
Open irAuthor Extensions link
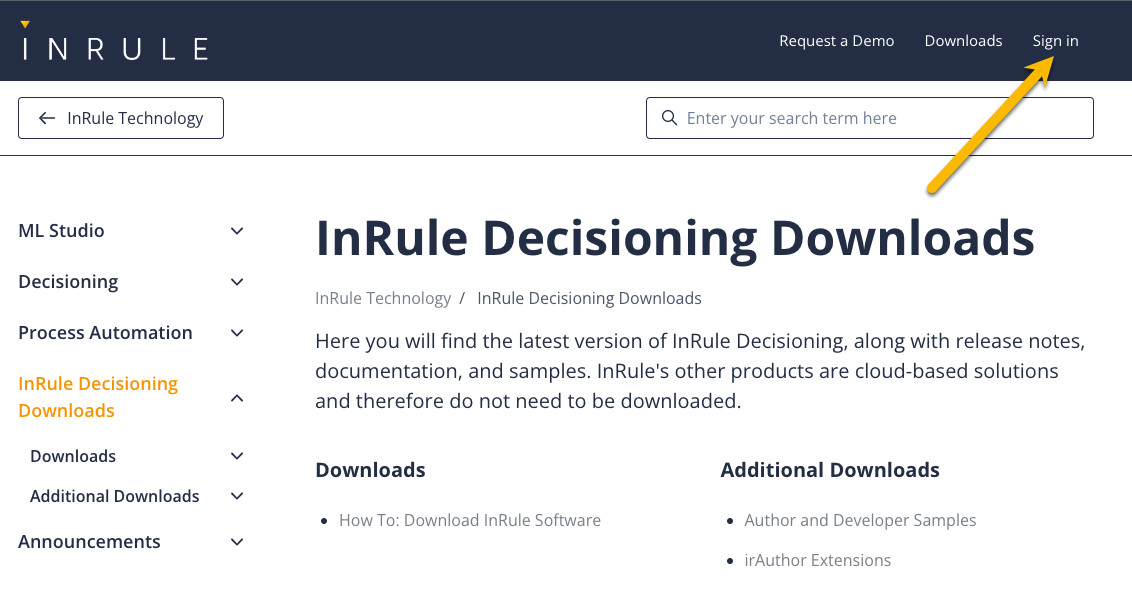point(817,560)
